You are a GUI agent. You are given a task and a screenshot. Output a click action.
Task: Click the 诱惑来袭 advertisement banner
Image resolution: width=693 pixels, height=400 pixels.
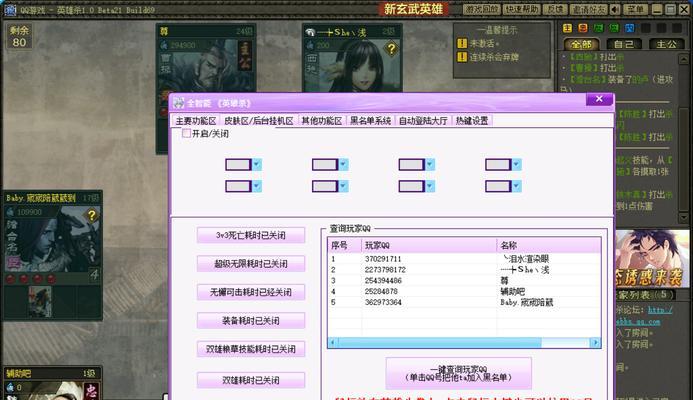[652, 259]
